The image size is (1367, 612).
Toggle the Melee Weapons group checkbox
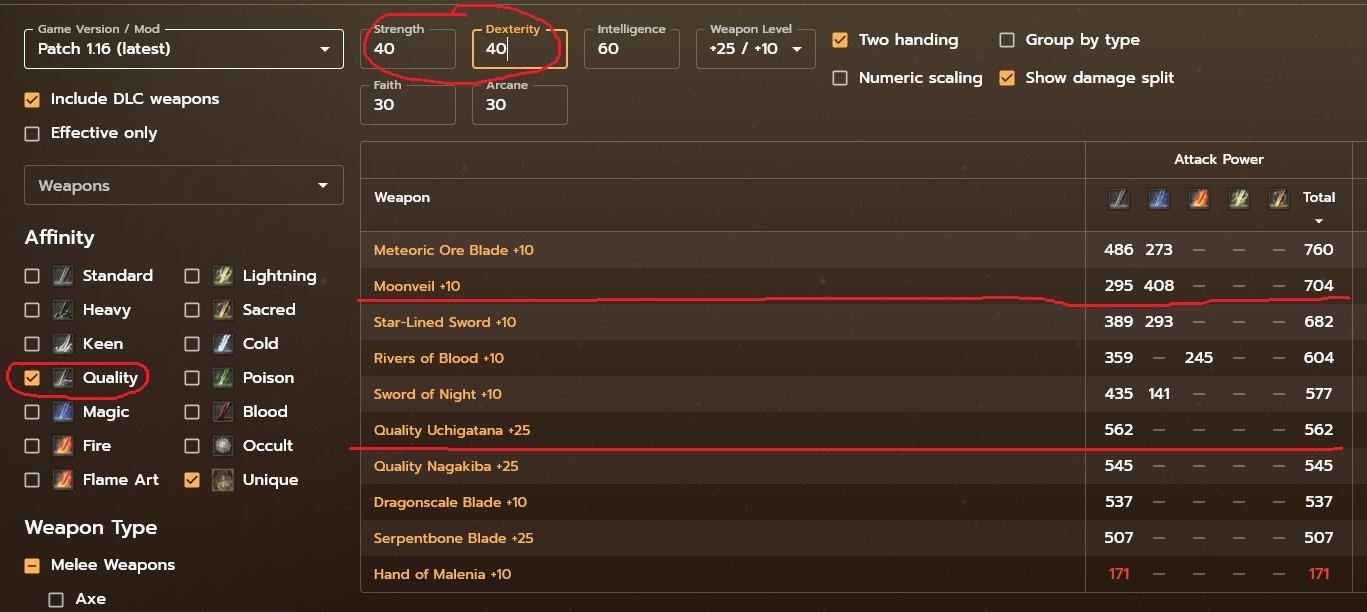click(32, 565)
